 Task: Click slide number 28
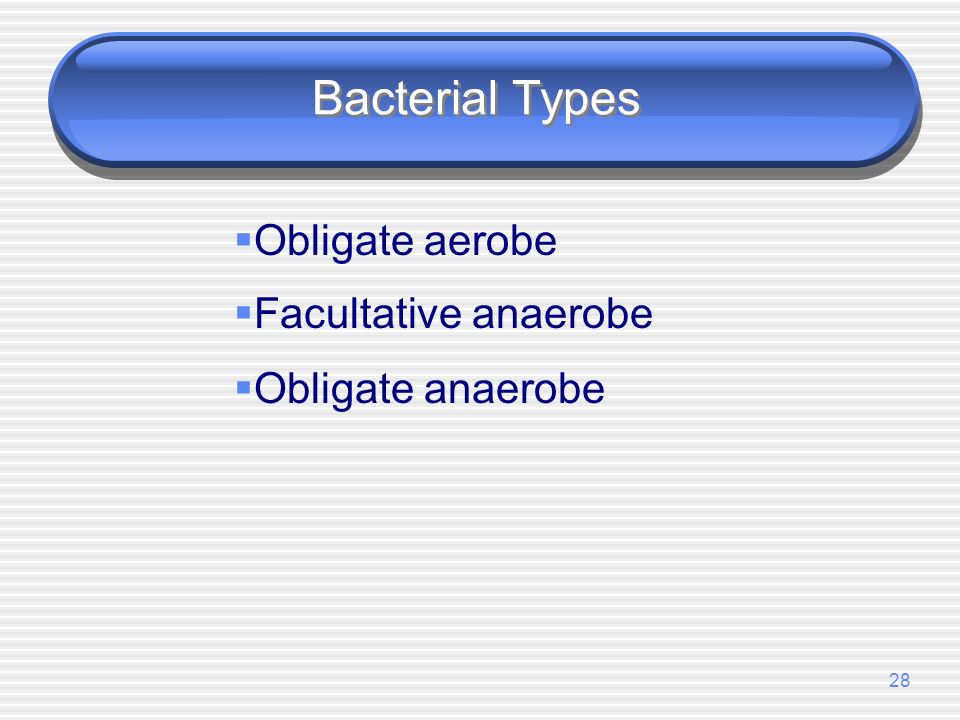[899, 680]
